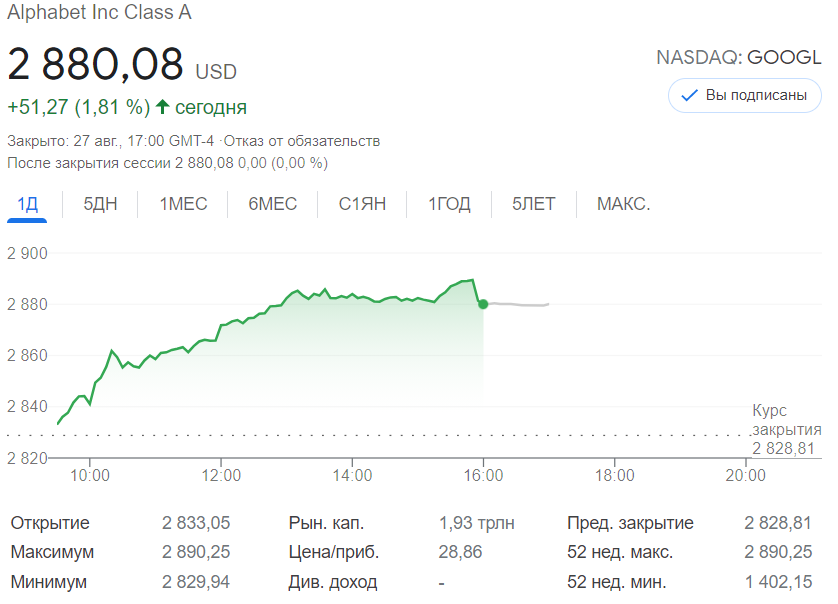Toggle the "Вы подписаны" follow button
The height and width of the screenshot is (604, 838).
744,96
